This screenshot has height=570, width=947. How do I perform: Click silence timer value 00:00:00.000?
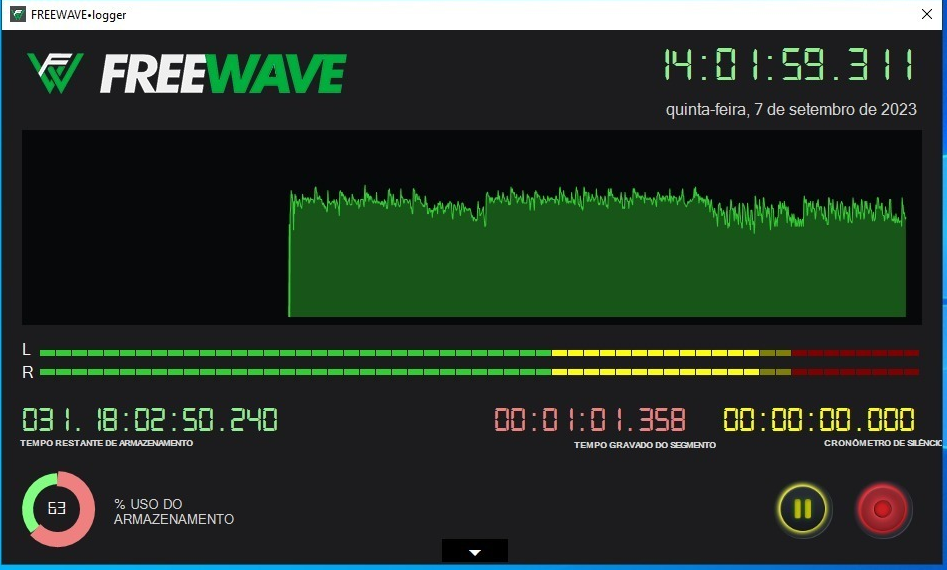[819, 420]
